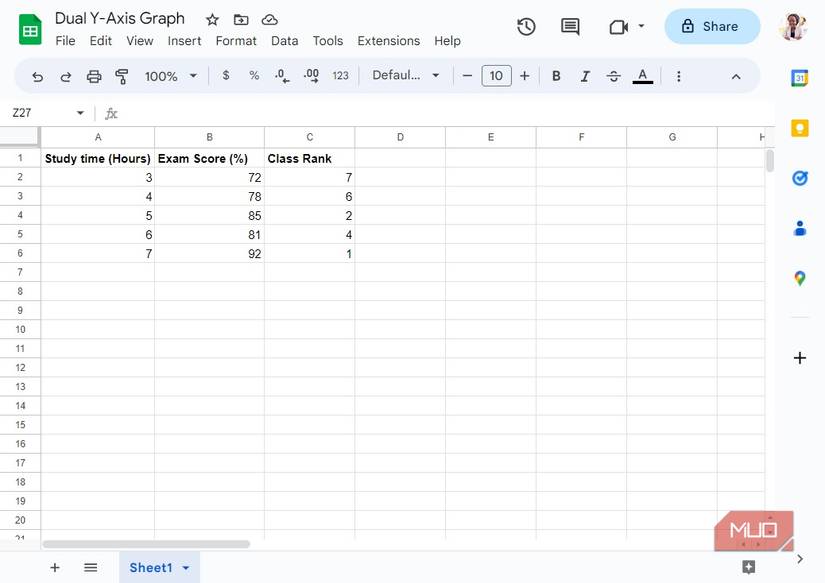Add a new sheet with plus button
This screenshot has height=583, width=825.
(55, 568)
